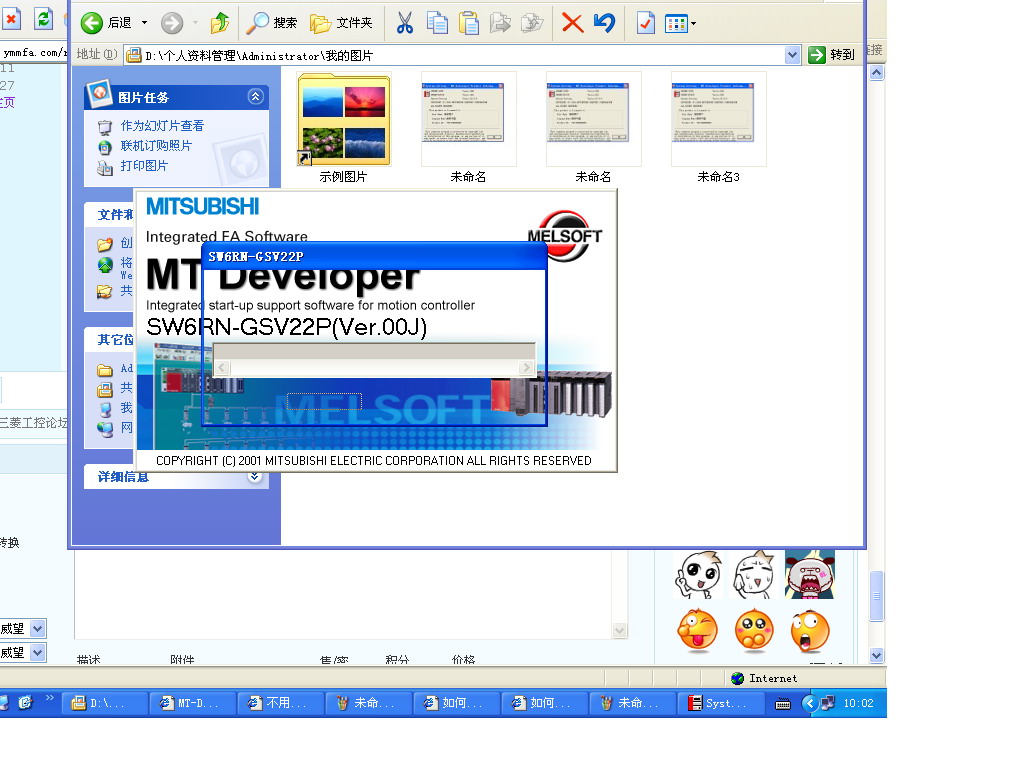The width and height of the screenshot is (1024, 768).
Task: Open the Views dropdown menu
Action: pos(681,23)
